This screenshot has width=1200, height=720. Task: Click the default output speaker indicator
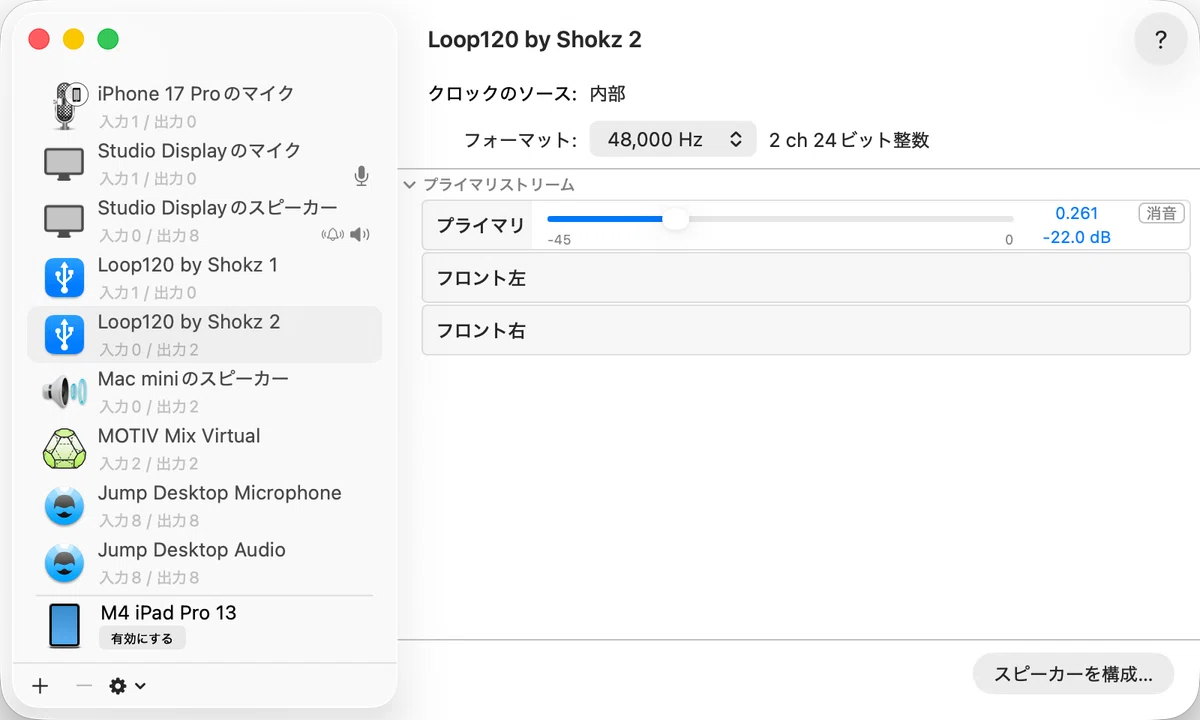[x=360, y=235]
